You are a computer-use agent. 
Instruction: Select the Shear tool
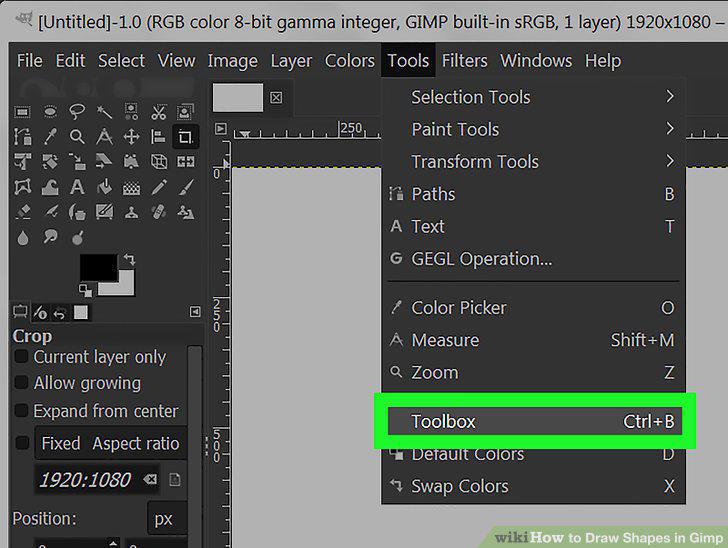click(x=104, y=162)
